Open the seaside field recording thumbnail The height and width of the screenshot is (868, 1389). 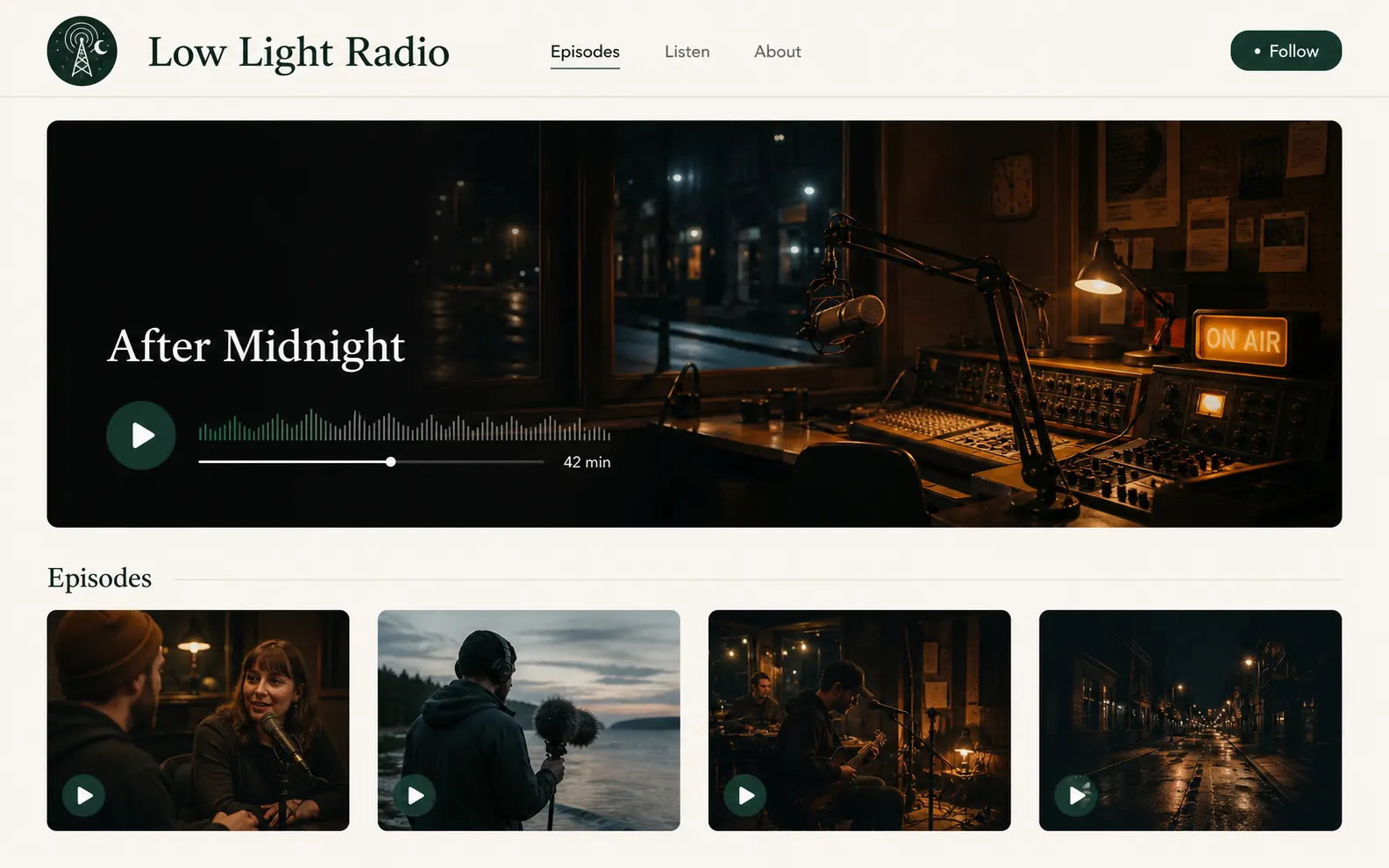pyautogui.click(x=529, y=721)
